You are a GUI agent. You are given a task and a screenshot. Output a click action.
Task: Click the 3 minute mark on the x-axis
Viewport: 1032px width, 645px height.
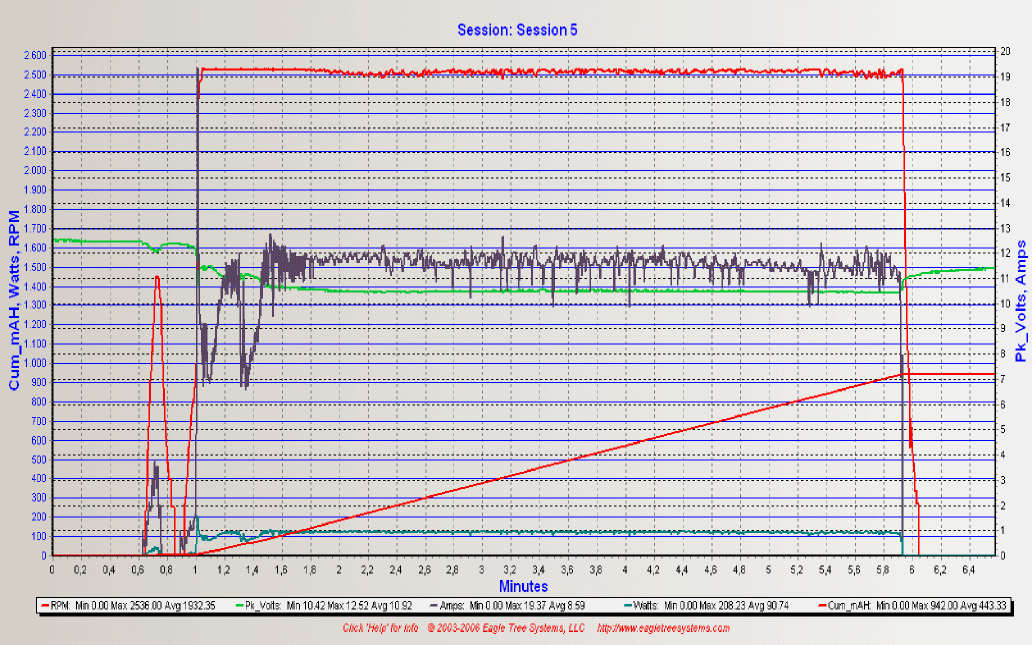pos(482,568)
